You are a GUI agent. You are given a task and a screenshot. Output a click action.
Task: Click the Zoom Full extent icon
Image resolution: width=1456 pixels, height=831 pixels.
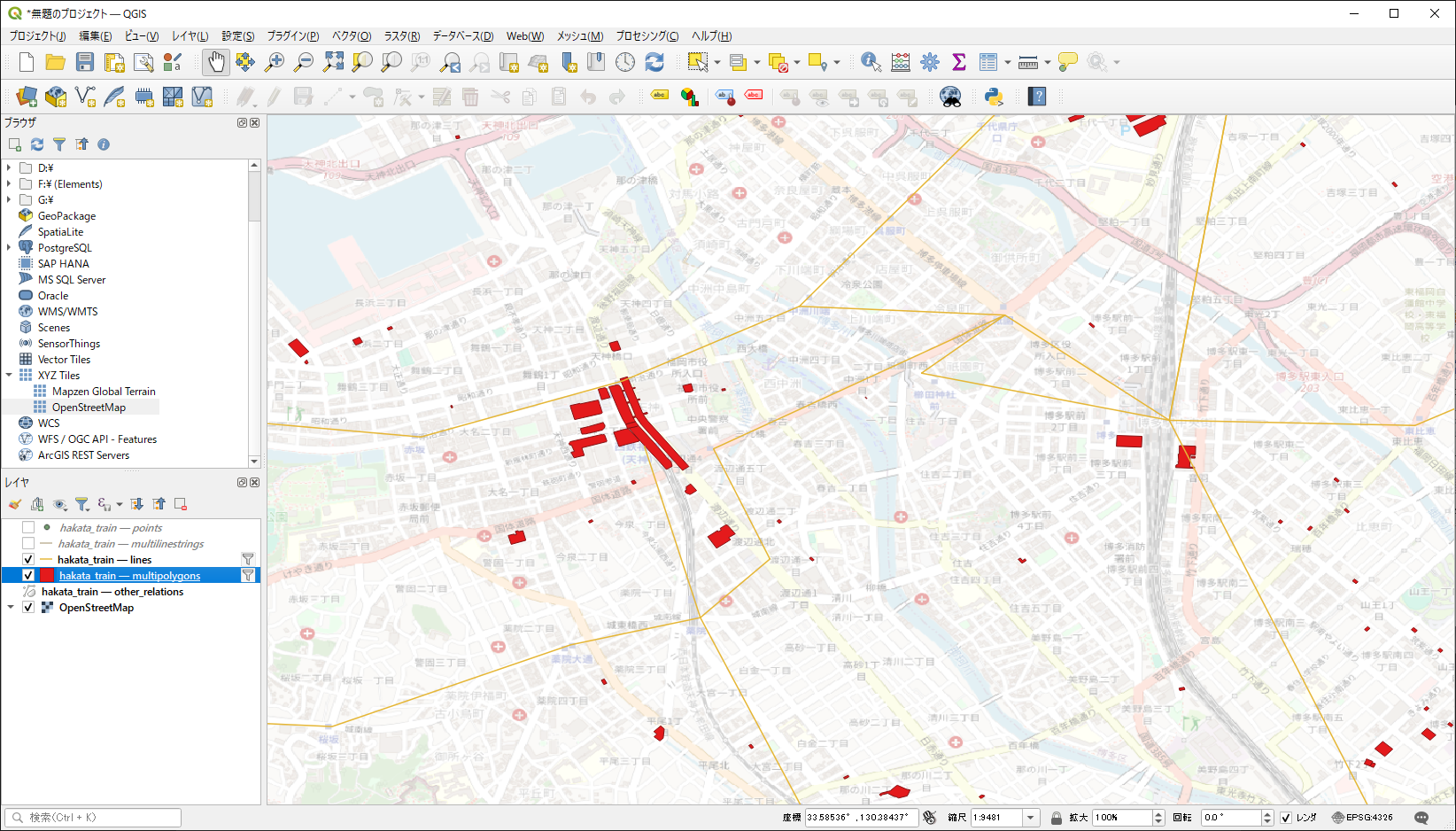333,62
